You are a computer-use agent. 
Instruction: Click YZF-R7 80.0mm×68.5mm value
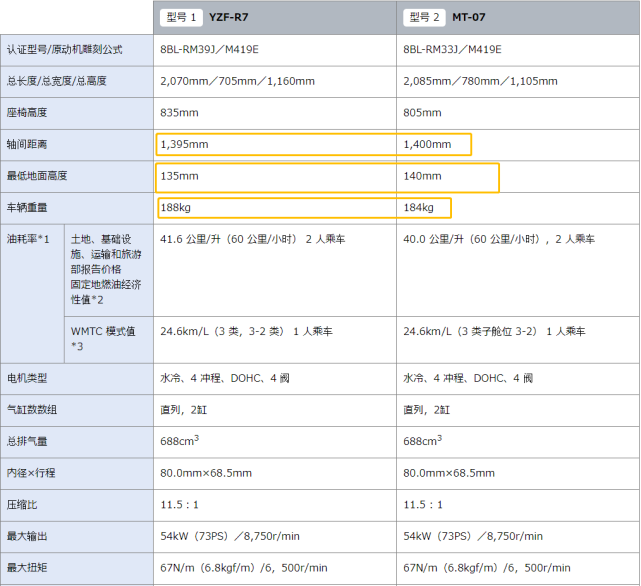[x=206, y=473]
